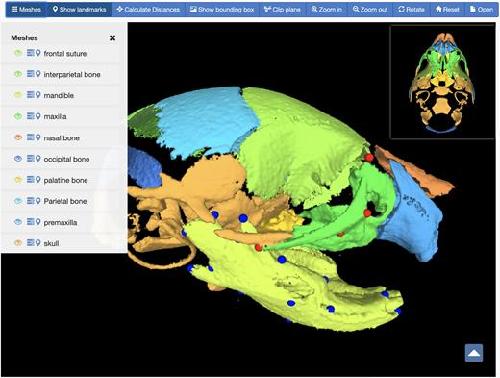Screen dimensions: 500x378
Task: Open the list icon beside palatine bone
Action: 30,180
